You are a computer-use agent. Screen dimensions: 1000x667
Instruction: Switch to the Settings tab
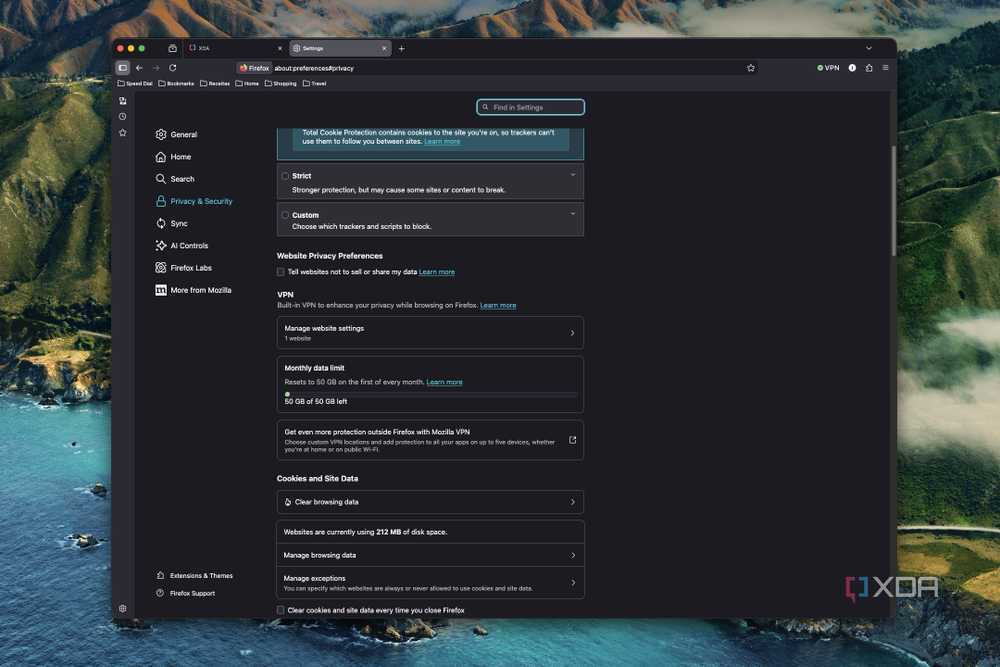coord(340,48)
